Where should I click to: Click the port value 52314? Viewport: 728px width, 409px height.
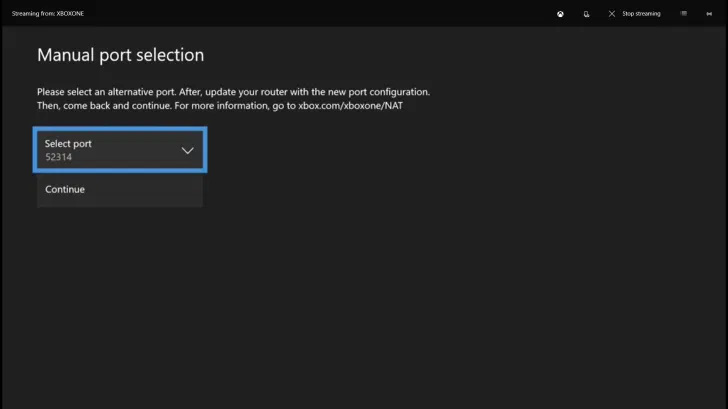pos(59,157)
